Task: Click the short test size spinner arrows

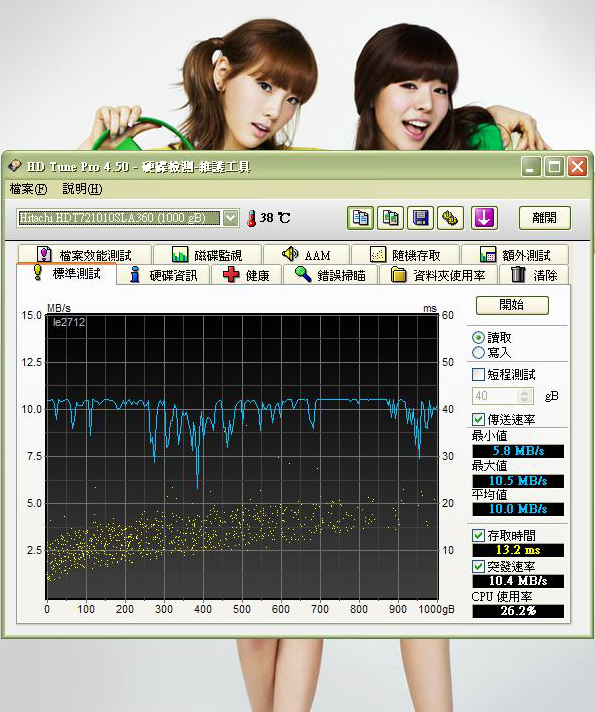Action: point(525,396)
